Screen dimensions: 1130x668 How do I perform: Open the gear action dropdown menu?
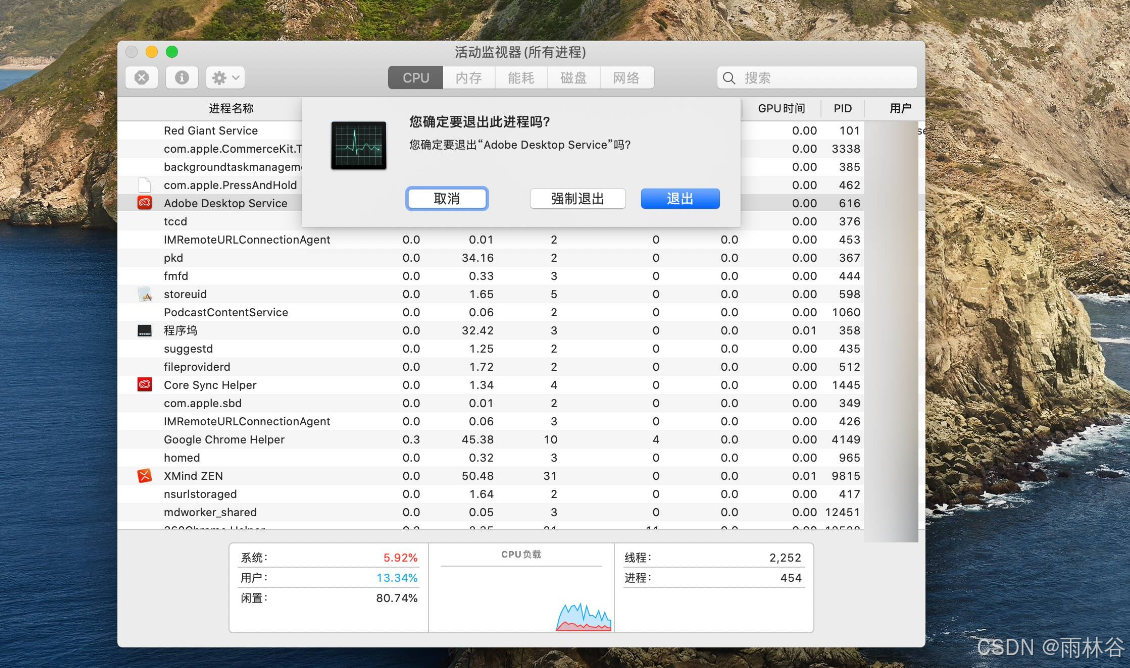pyautogui.click(x=226, y=77)
